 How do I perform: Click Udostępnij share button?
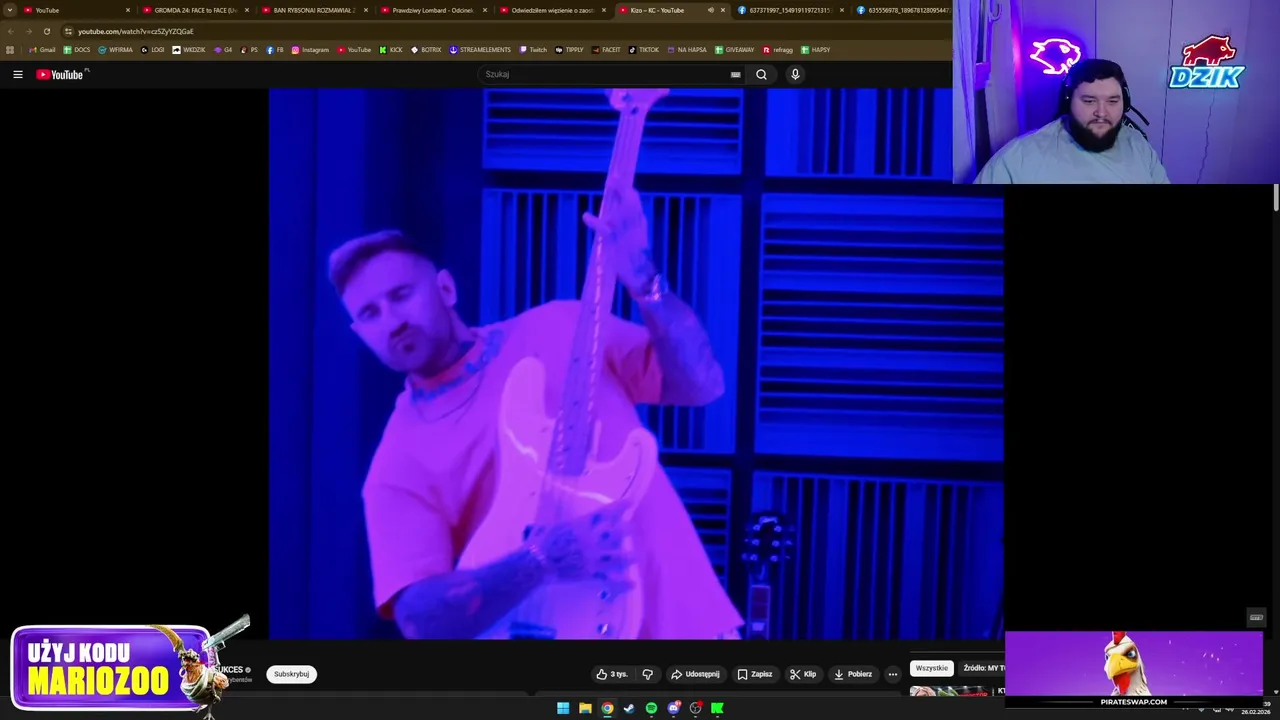click(x=695, y=674)
